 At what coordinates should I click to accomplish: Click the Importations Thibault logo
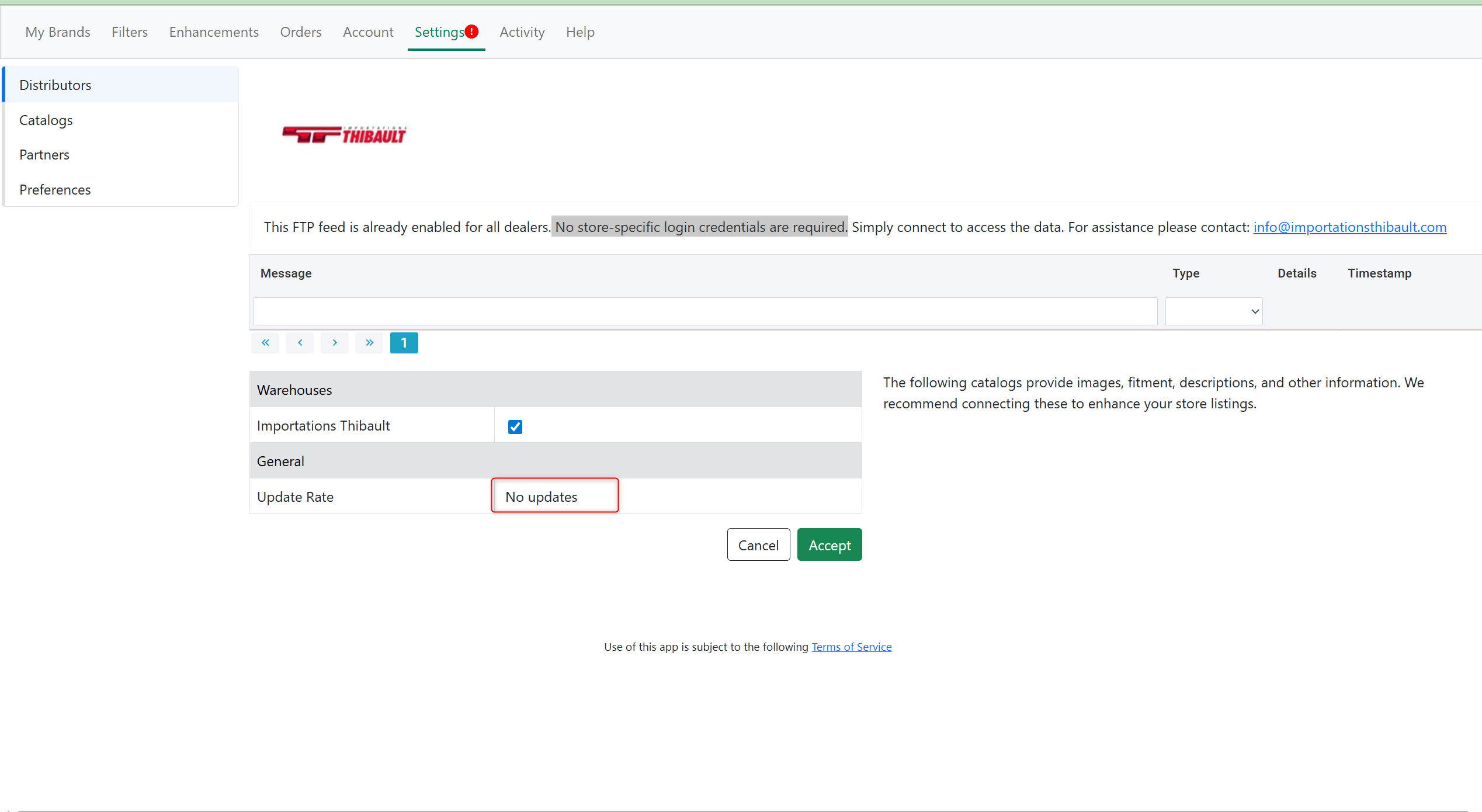pos(344,135)
